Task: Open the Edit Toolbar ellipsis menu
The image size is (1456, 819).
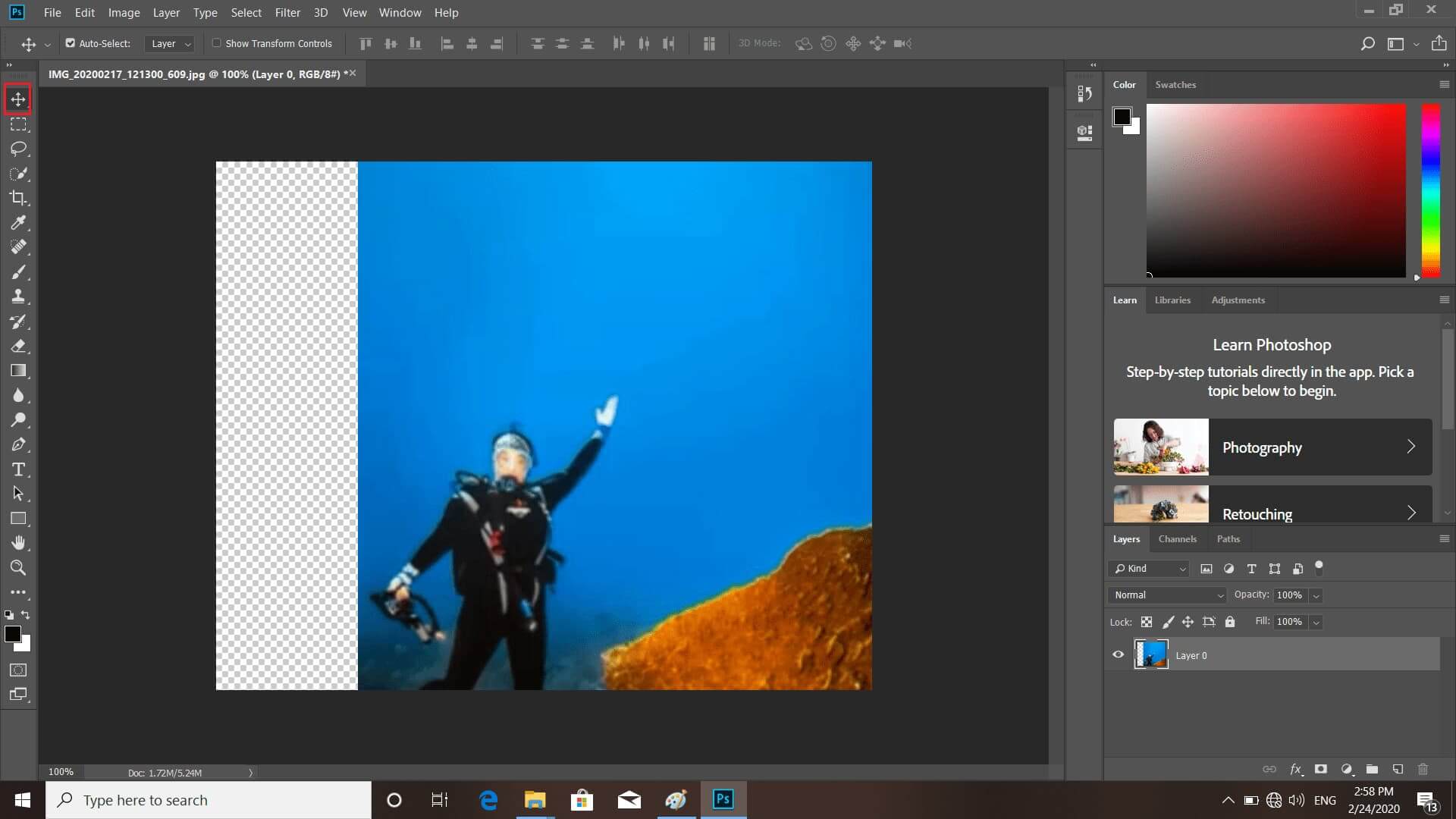Action: (x=18, y=592)
